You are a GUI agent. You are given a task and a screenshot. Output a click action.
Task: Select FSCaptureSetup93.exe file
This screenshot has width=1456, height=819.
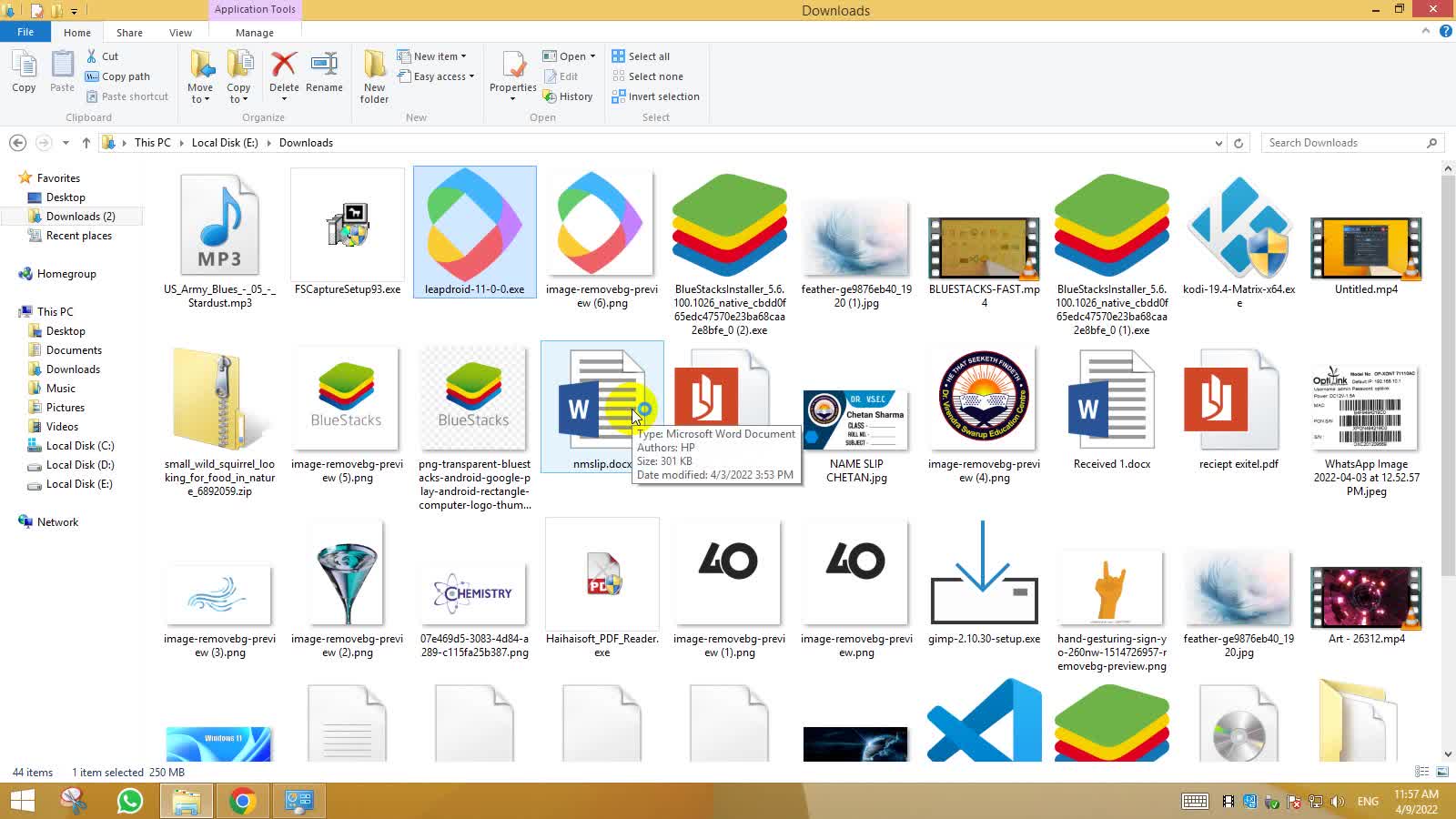pyautogui.click(x=348, y=233)
